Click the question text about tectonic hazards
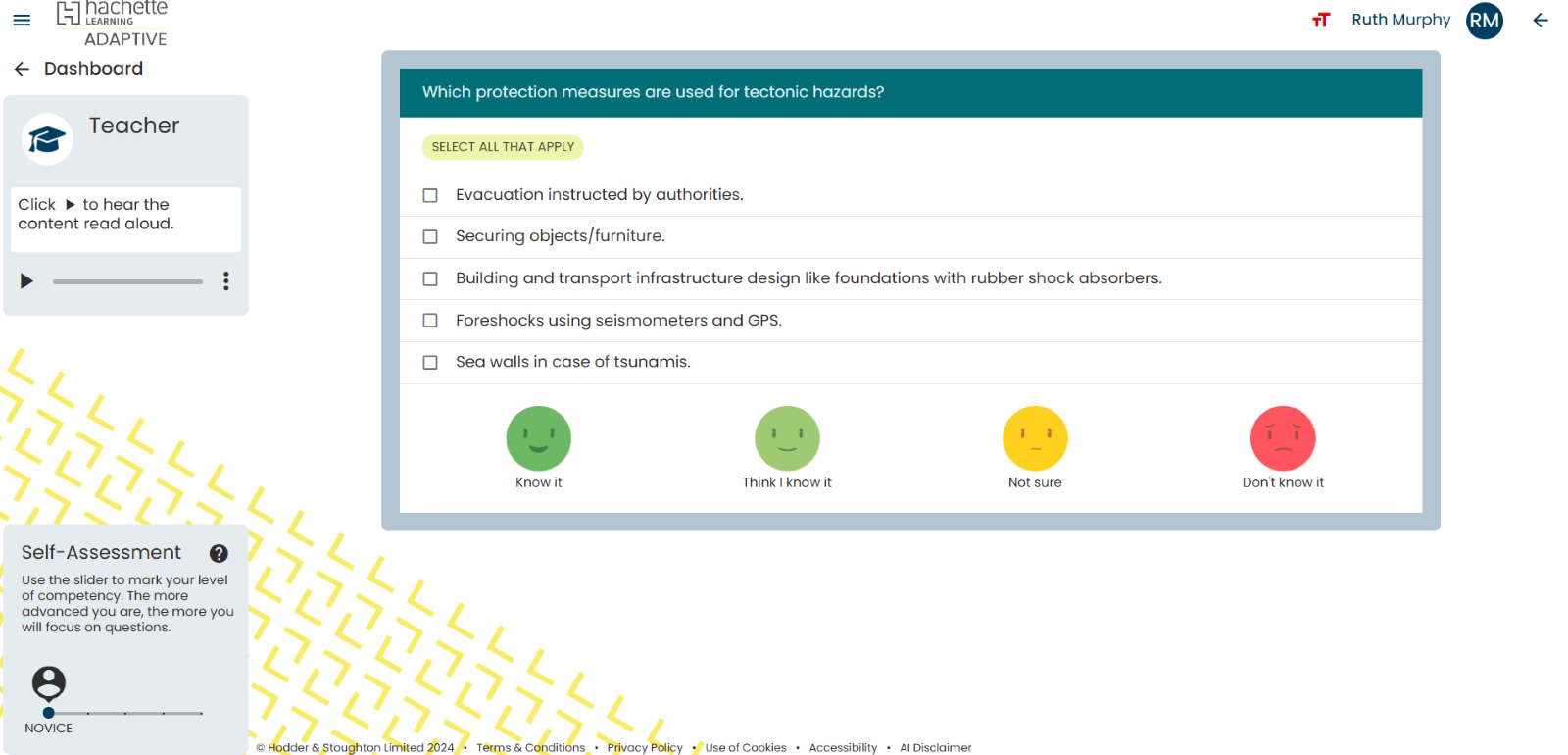 [x=653, y=92]
